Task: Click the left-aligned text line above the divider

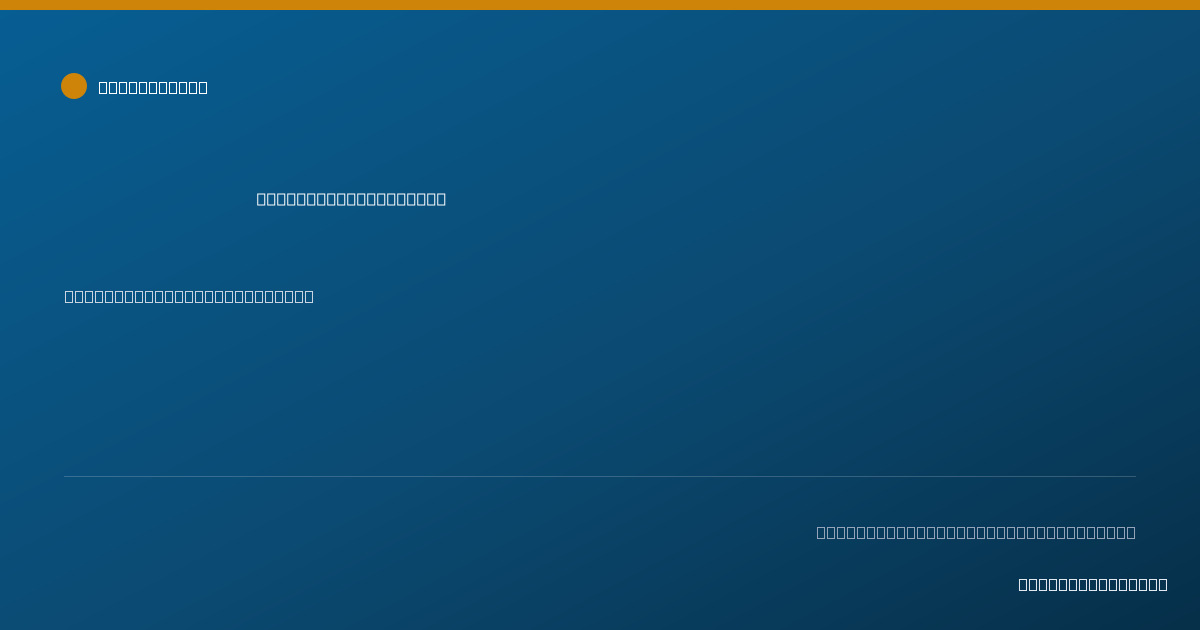Action: click(189, 296)
